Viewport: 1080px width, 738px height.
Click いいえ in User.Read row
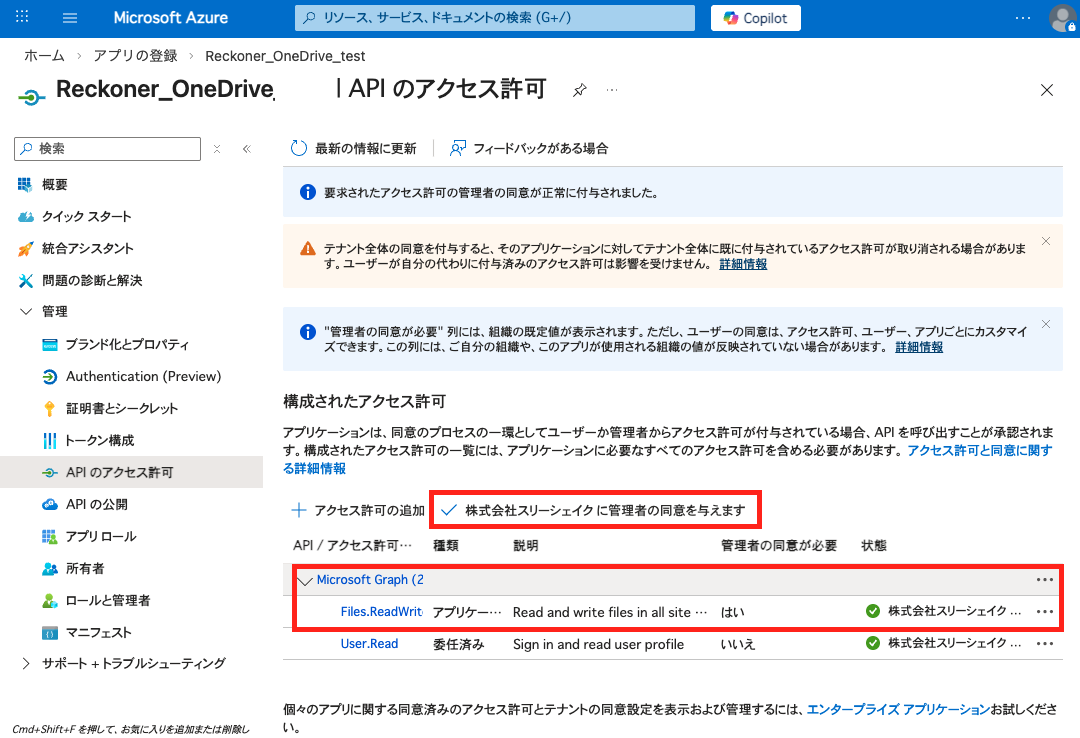click(738, 644)
